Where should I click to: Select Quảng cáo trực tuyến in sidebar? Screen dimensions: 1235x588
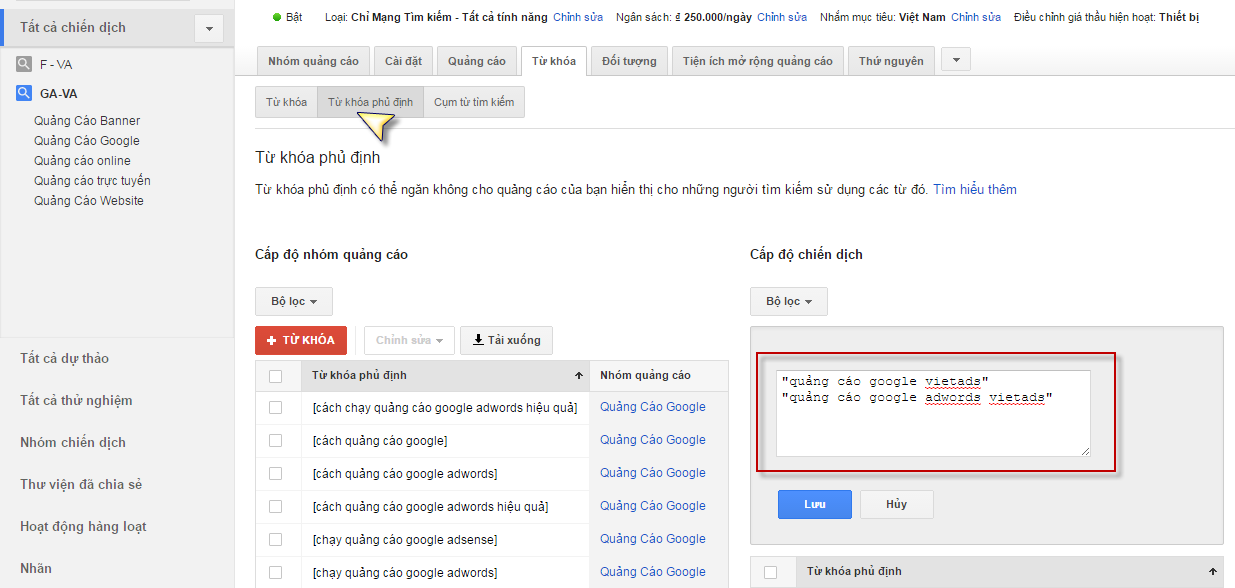92,180
